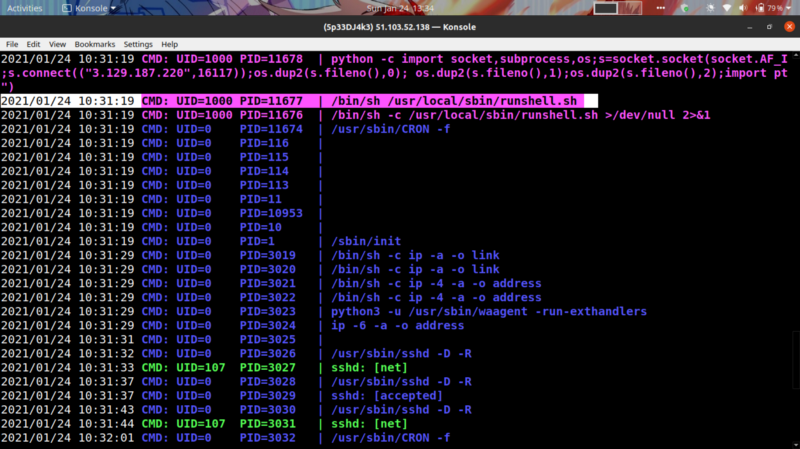The image size is (800, 449).
Task: Close the Konsole window
Action: point(789,27)
